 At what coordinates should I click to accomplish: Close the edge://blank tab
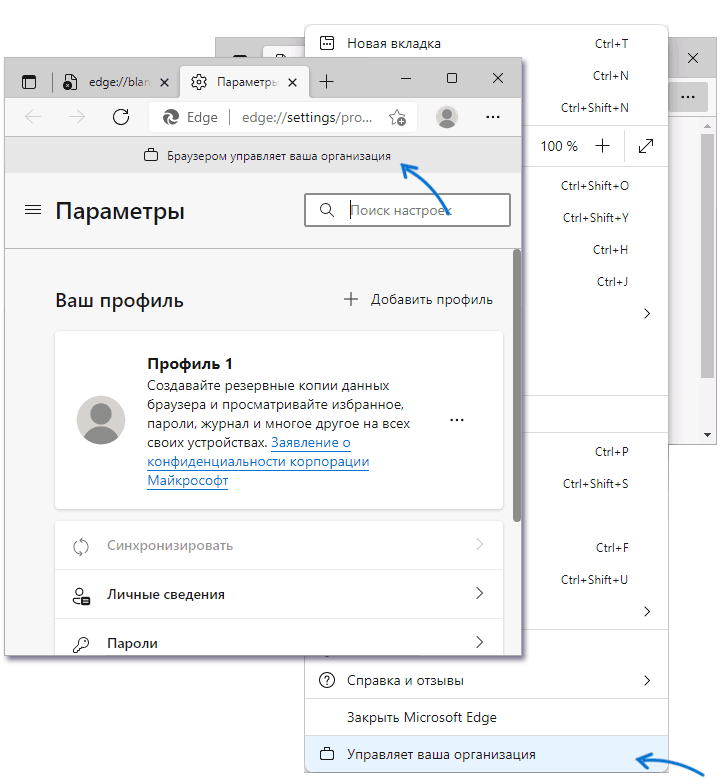click(164, 82)
